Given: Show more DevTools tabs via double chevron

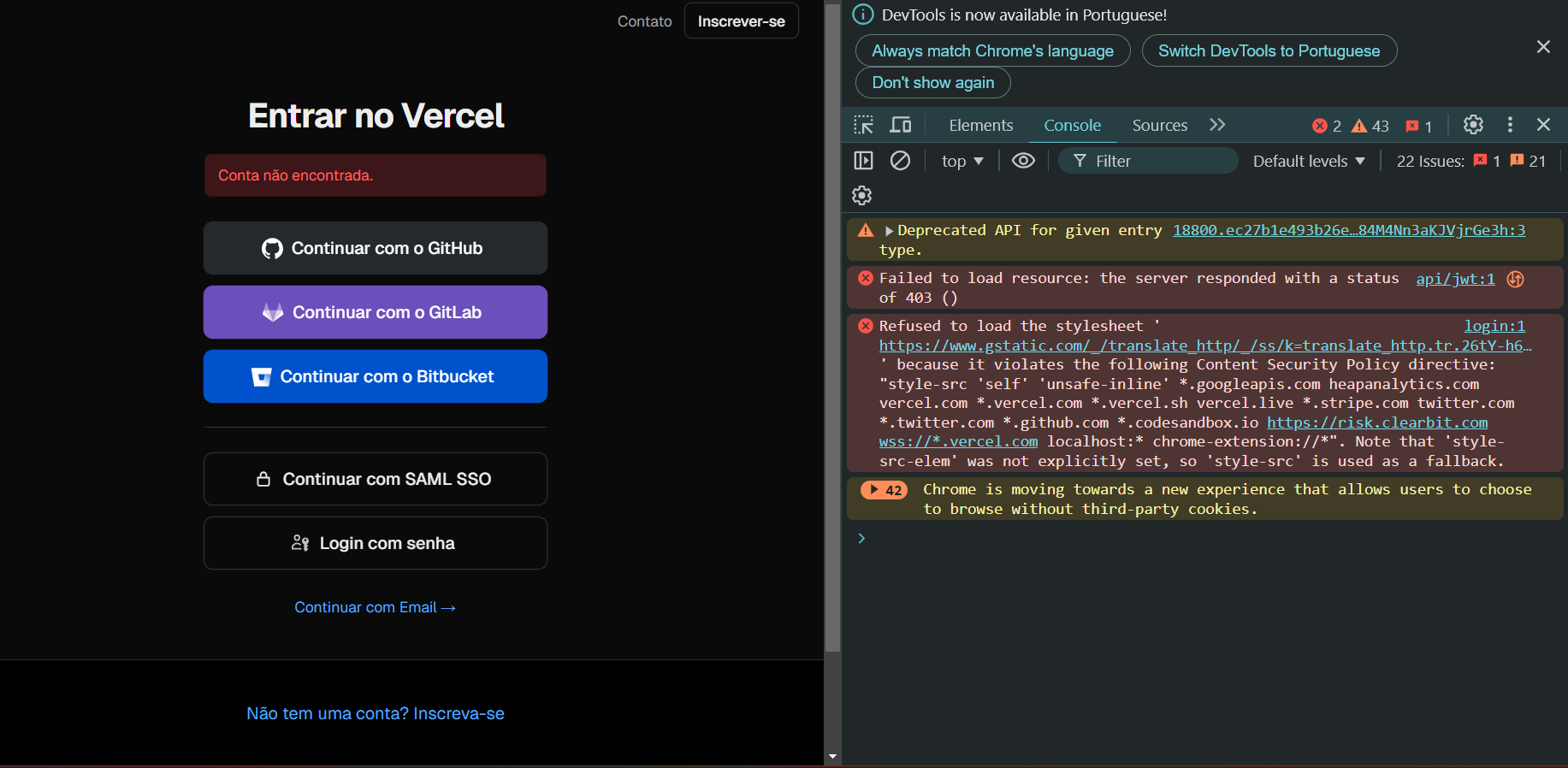Looking at the screenshot, I should click(x=1217, y=125).
